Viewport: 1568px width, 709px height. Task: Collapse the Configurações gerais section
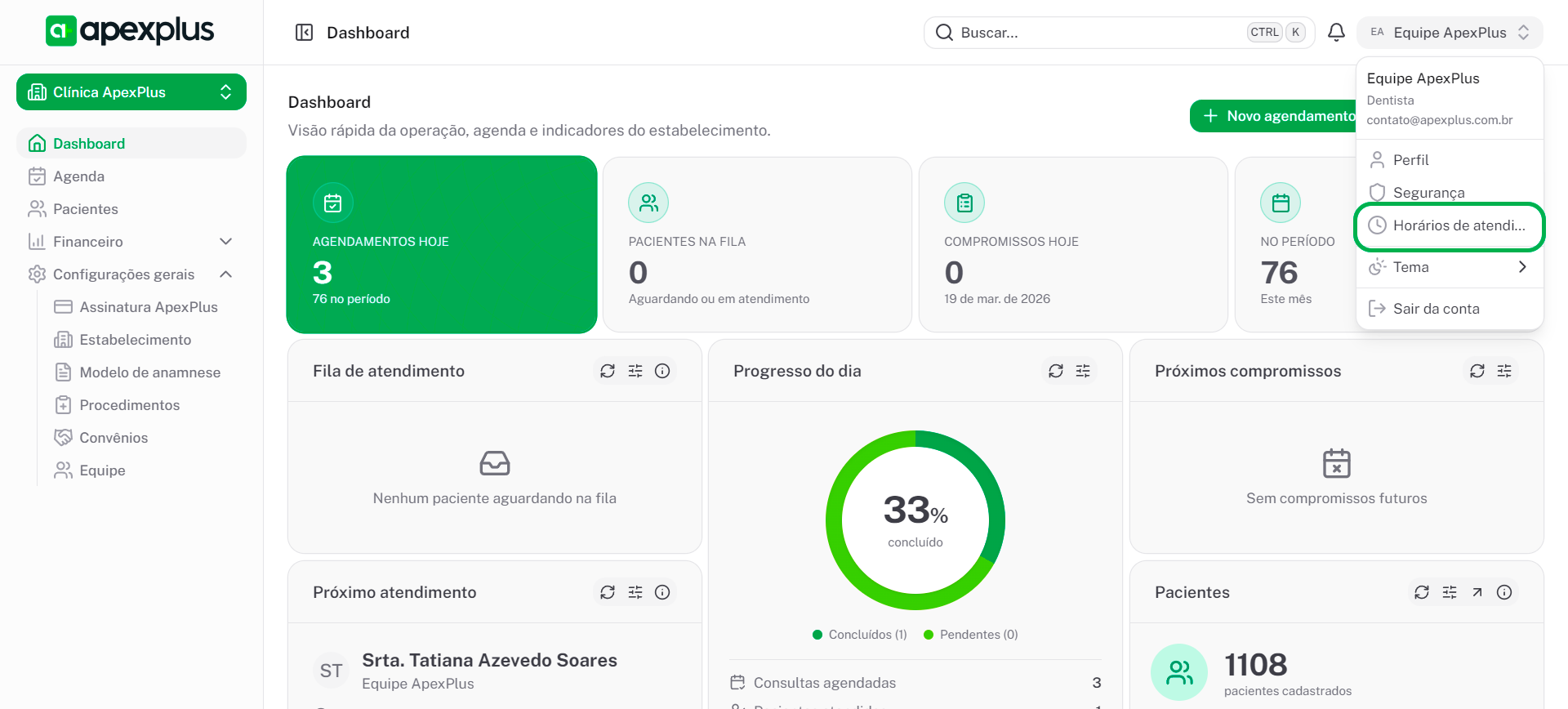226,274
